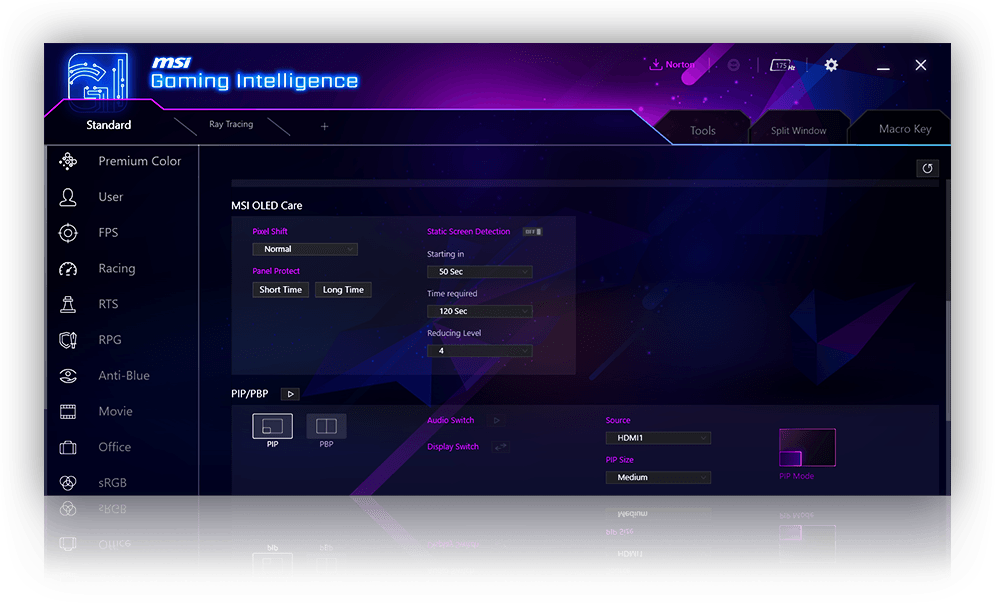Toggle Static Screen Detection switch
Screen dimensions: 995x603
(532, 232)
